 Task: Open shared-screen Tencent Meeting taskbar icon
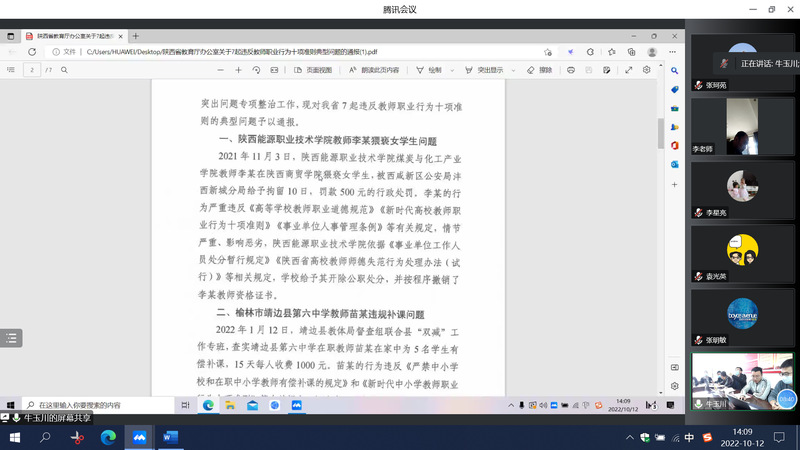pos(296,405)
